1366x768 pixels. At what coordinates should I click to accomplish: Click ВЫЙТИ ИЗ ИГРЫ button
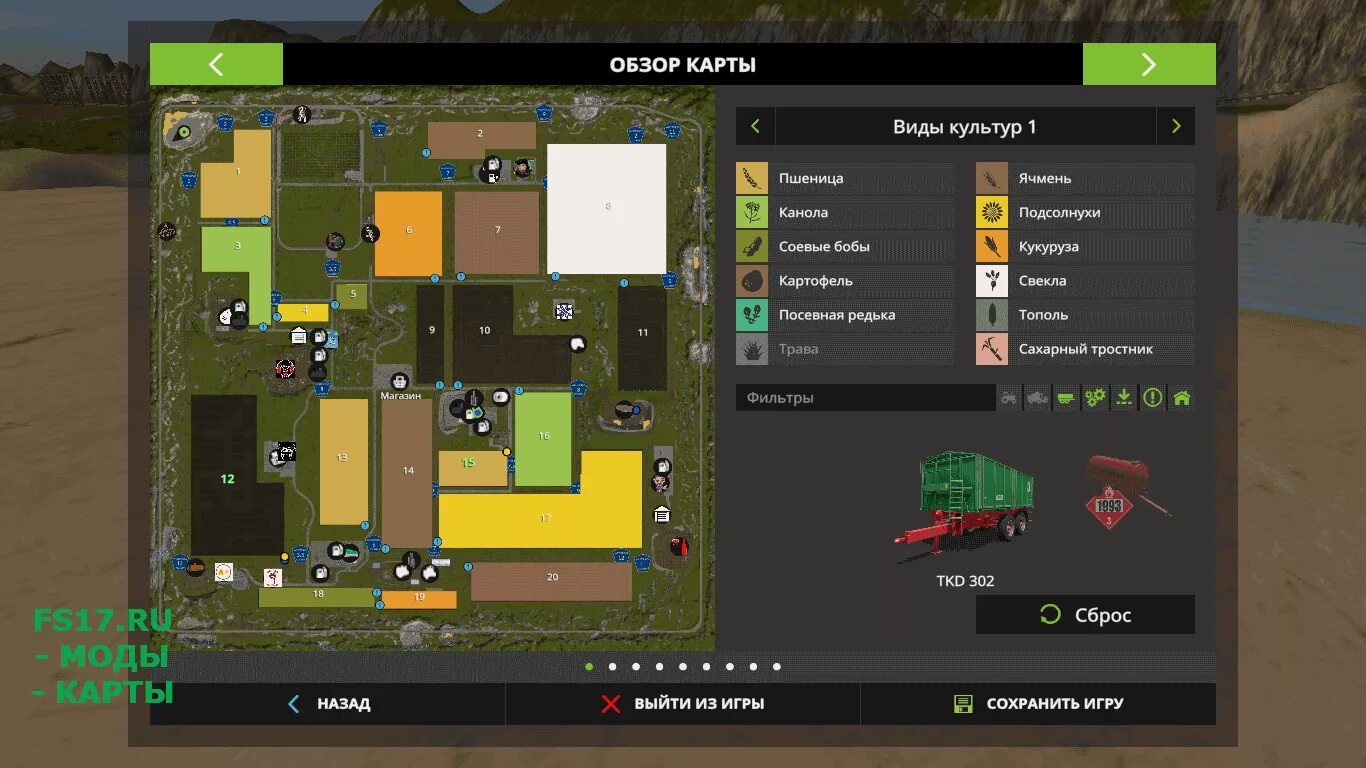click(x=683, y=704)
